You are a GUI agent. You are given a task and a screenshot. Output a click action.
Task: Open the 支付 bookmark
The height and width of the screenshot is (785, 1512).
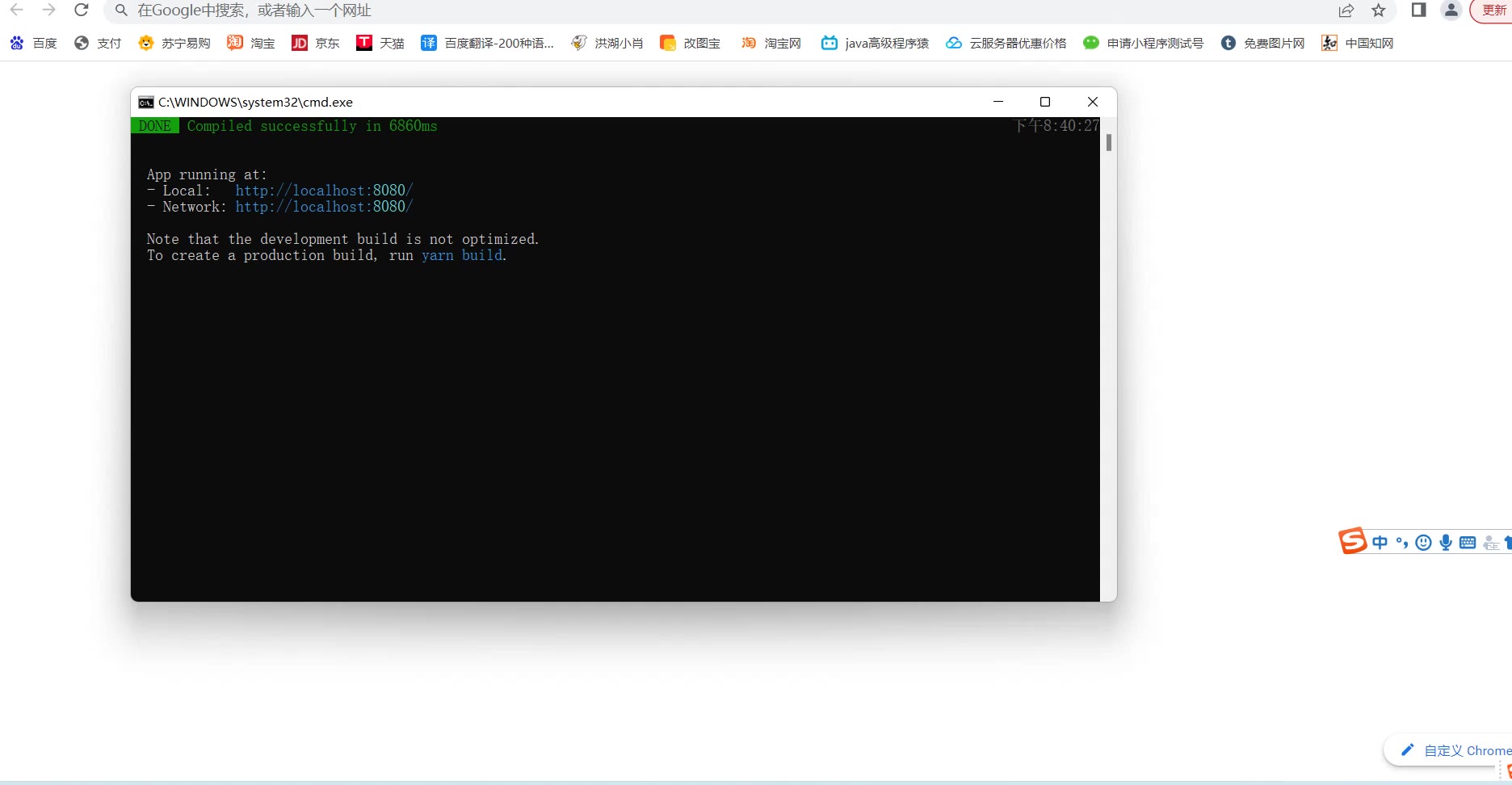coord(98,43)
